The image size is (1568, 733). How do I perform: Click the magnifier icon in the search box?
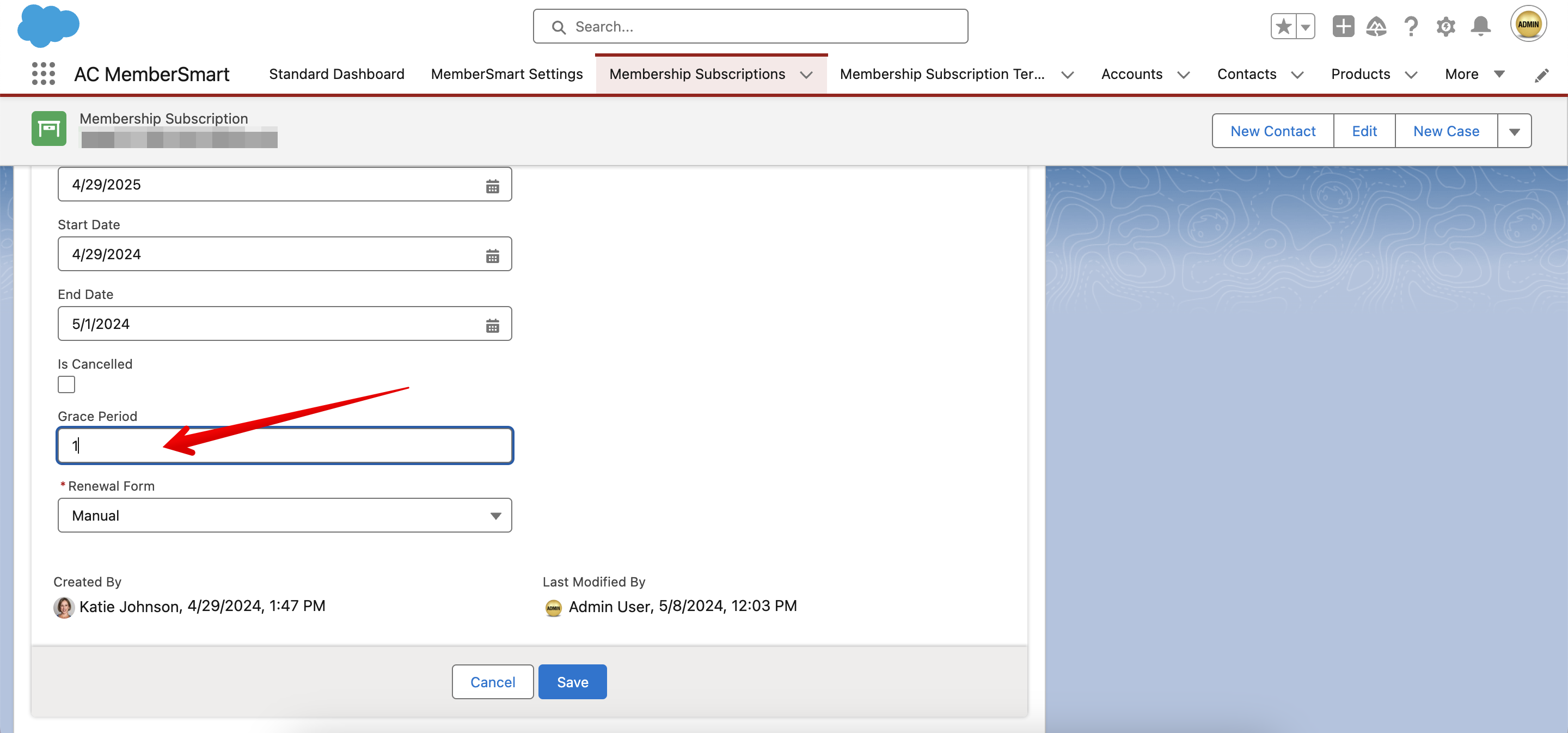(558, 27)
